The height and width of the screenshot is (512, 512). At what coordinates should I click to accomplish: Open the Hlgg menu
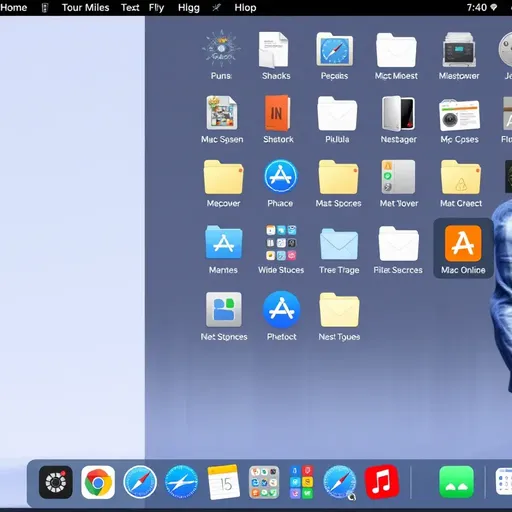tap(189, 8)
